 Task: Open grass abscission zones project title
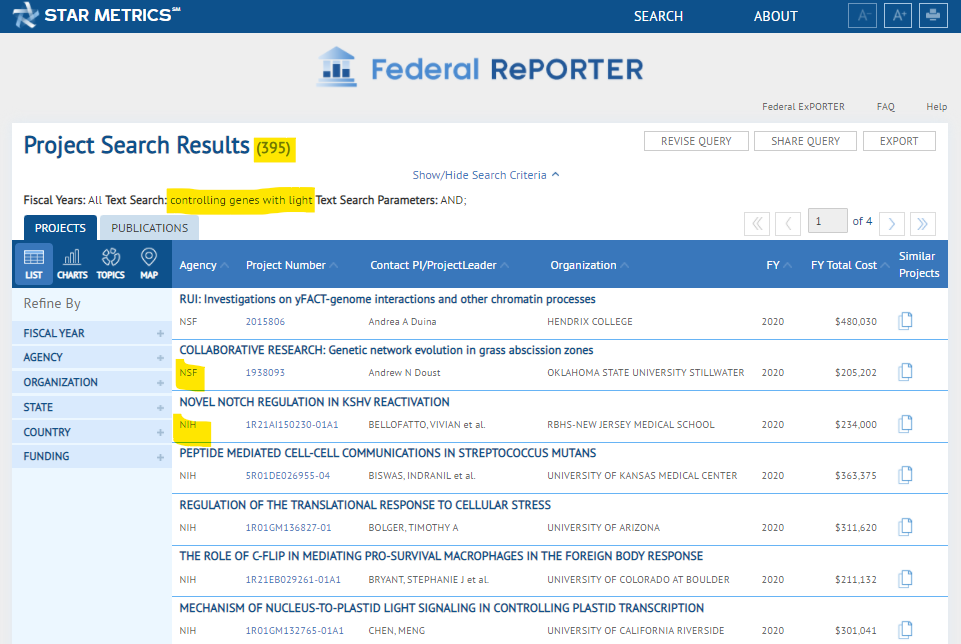(x=386, y=350)
